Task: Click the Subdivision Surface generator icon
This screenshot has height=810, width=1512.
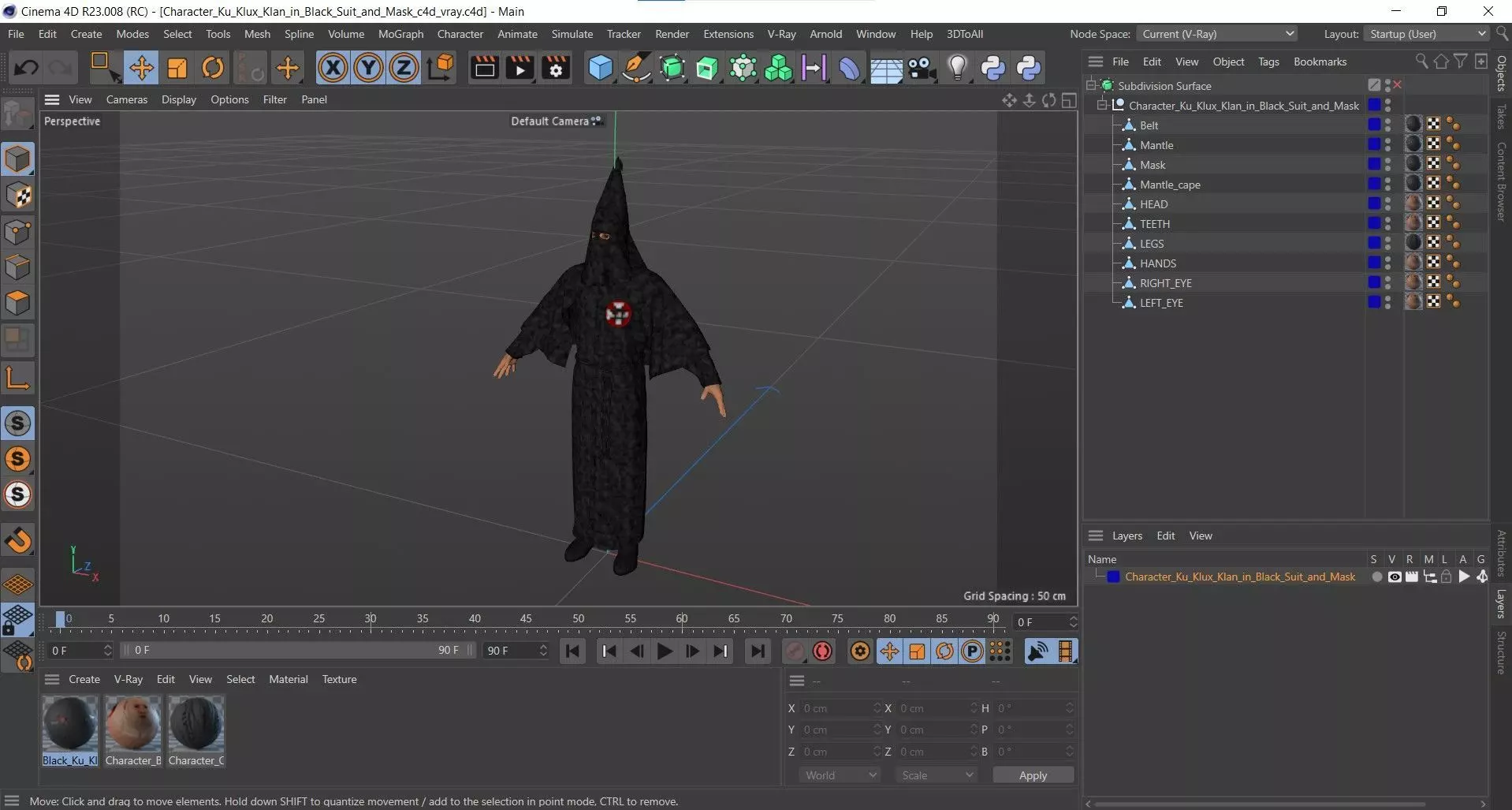Action: (x=672, y=68)
